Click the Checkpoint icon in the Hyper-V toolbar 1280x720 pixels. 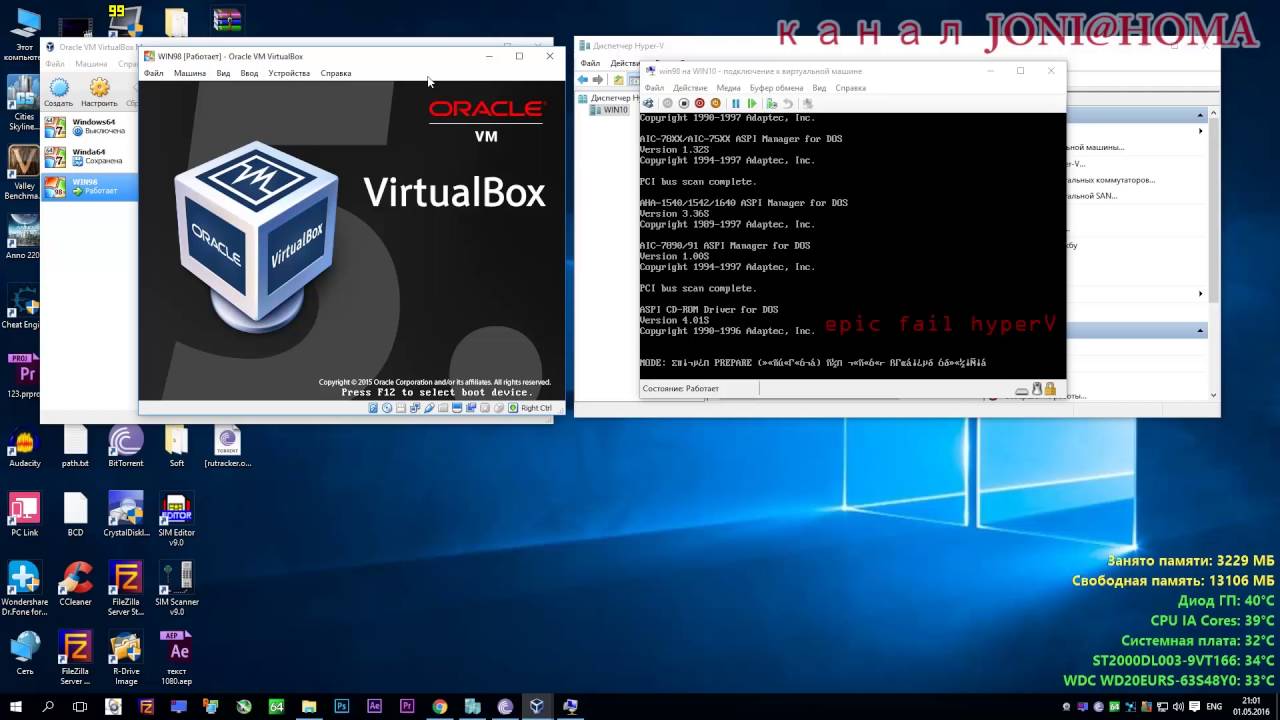click(772, 103)
